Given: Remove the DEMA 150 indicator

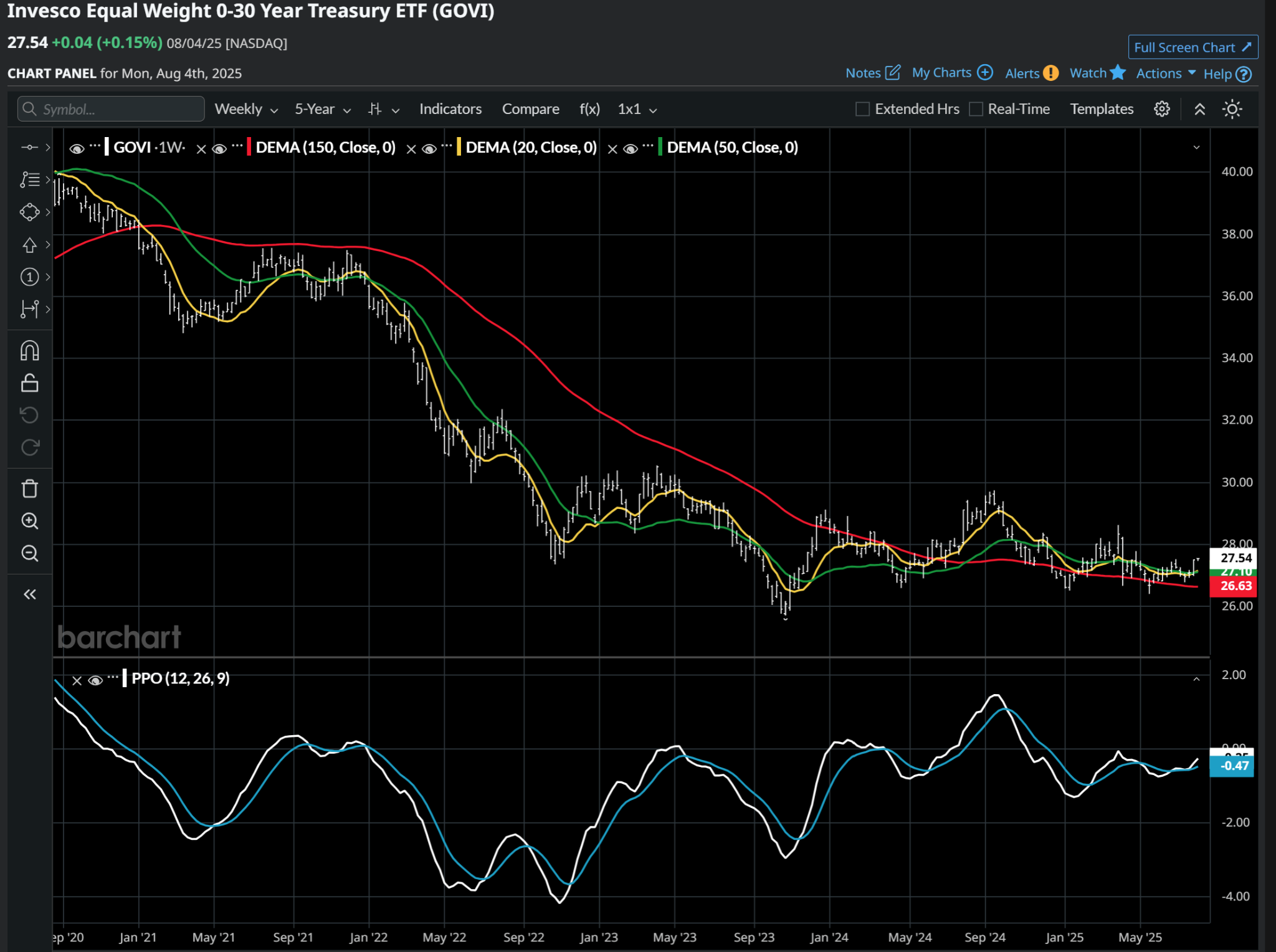Looking at the screenshot, I should tap(201, 149).
